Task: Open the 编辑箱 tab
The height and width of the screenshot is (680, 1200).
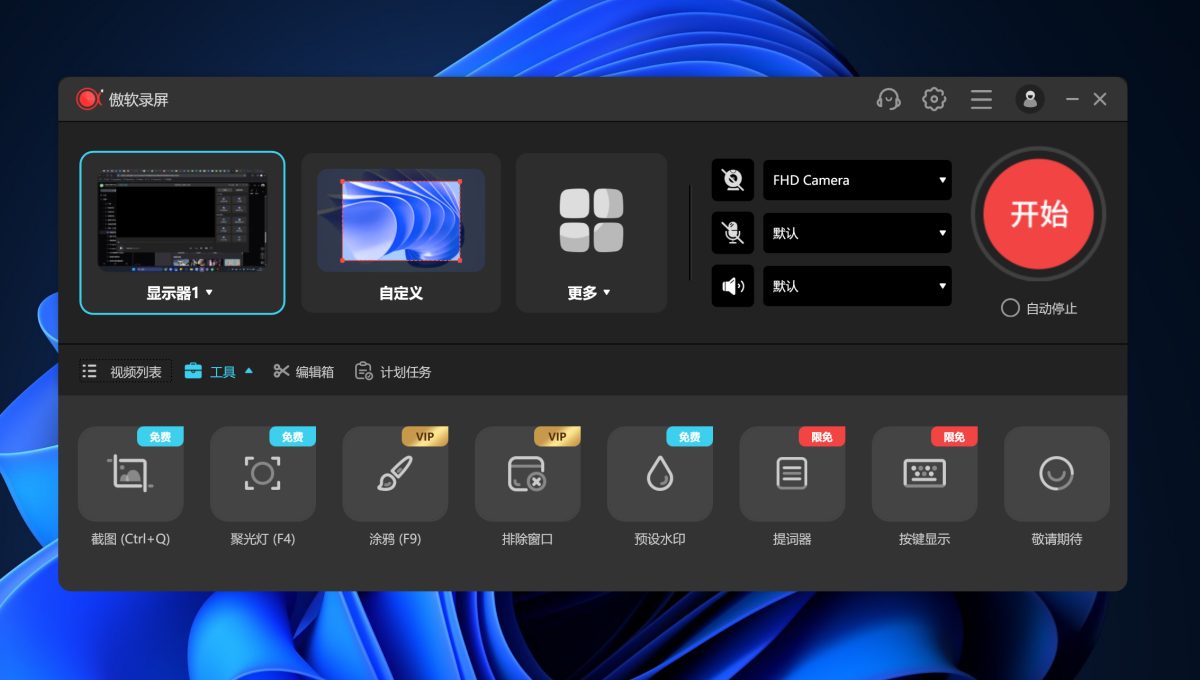Action: [x=304, y=372]
